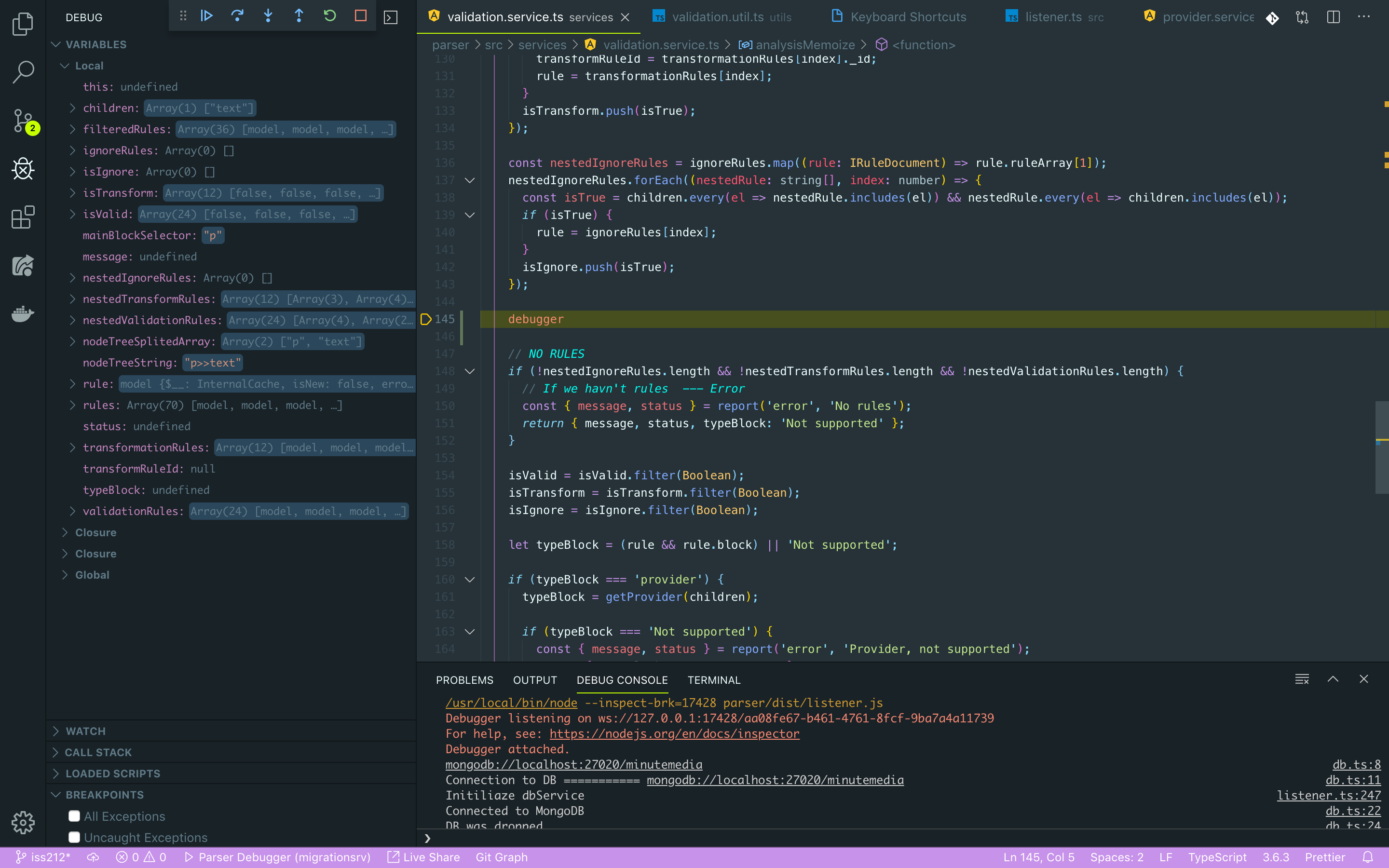Click Step Over in the debug toolbar

237,16
